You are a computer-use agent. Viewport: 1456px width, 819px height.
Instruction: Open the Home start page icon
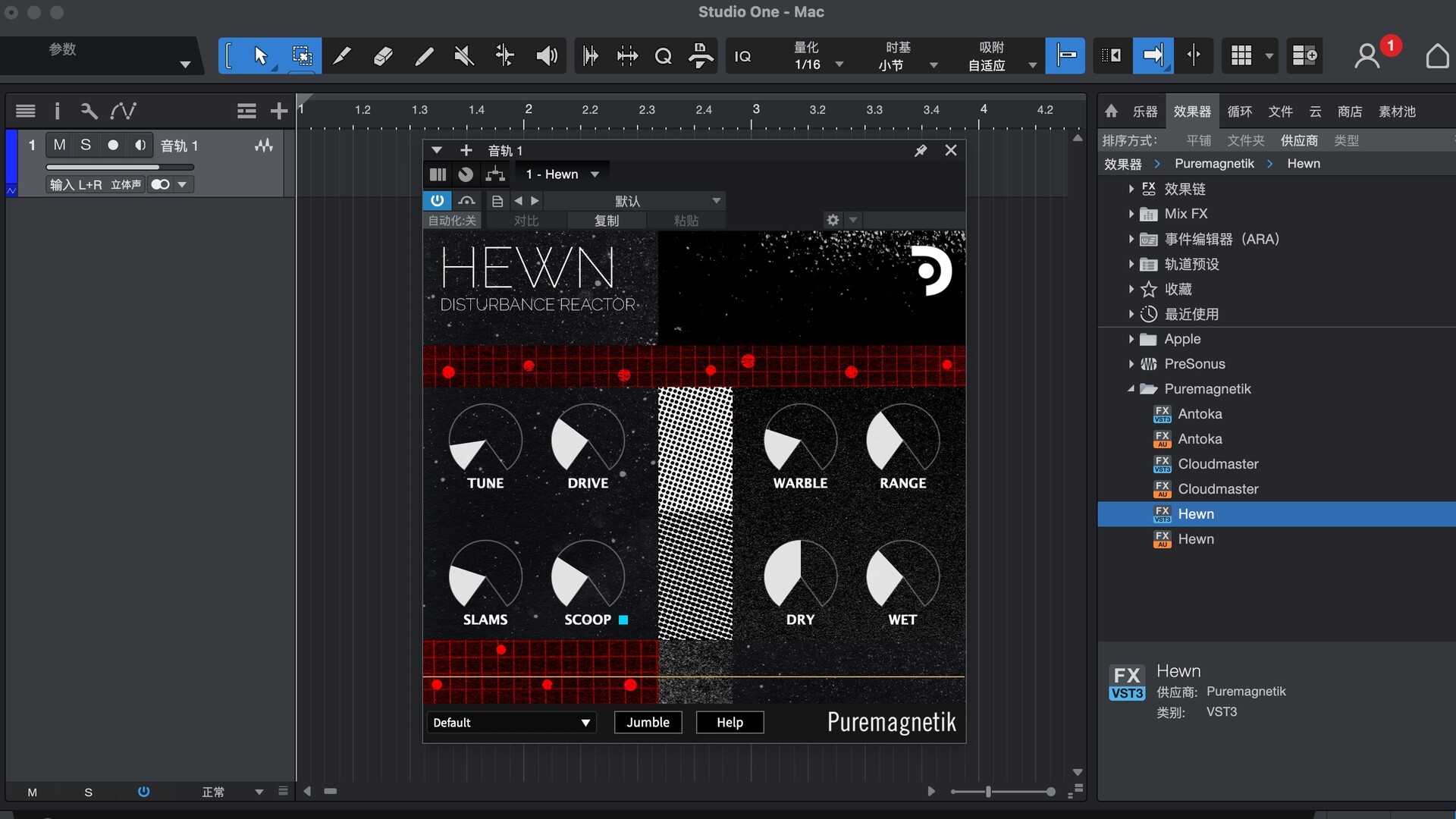[1437, 55]
